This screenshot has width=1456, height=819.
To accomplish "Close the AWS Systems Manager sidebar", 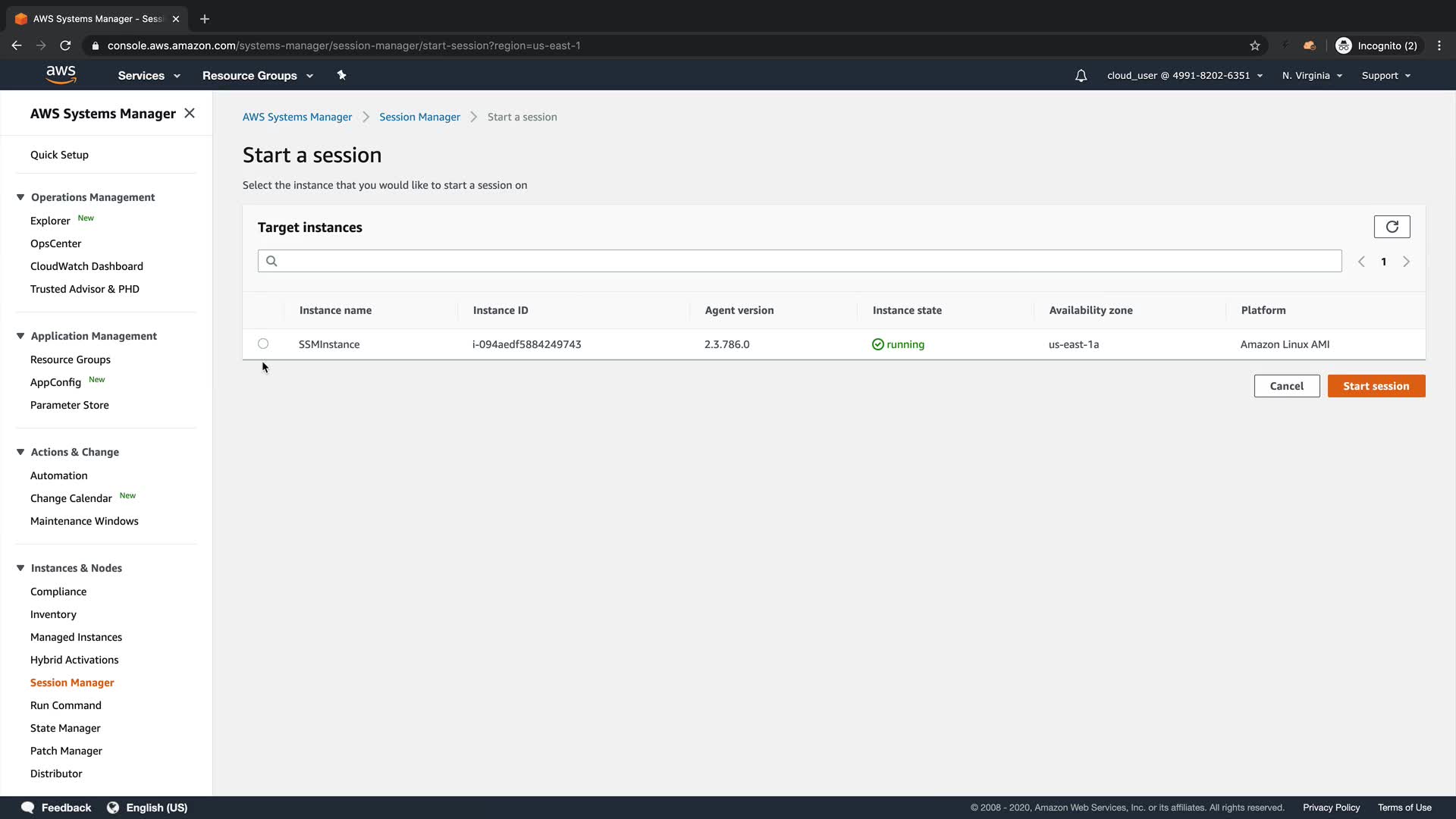I will point(190,113).
